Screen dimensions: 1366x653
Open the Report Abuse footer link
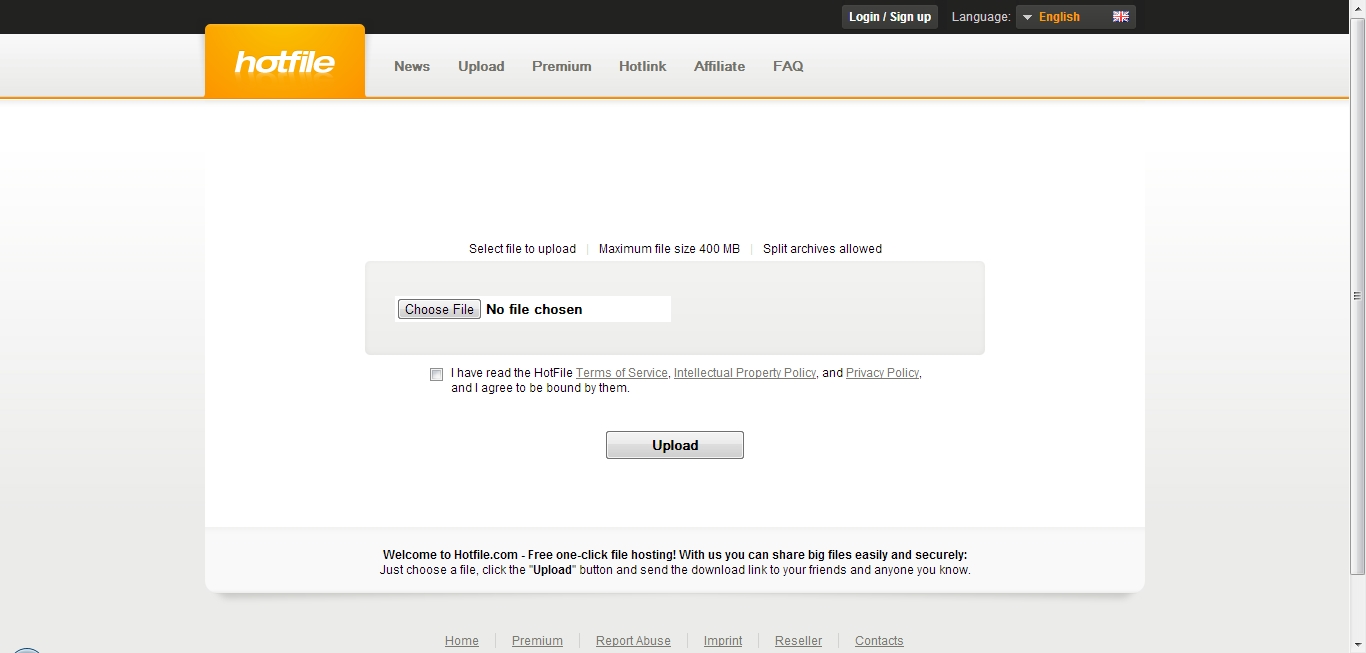[633, 641]
